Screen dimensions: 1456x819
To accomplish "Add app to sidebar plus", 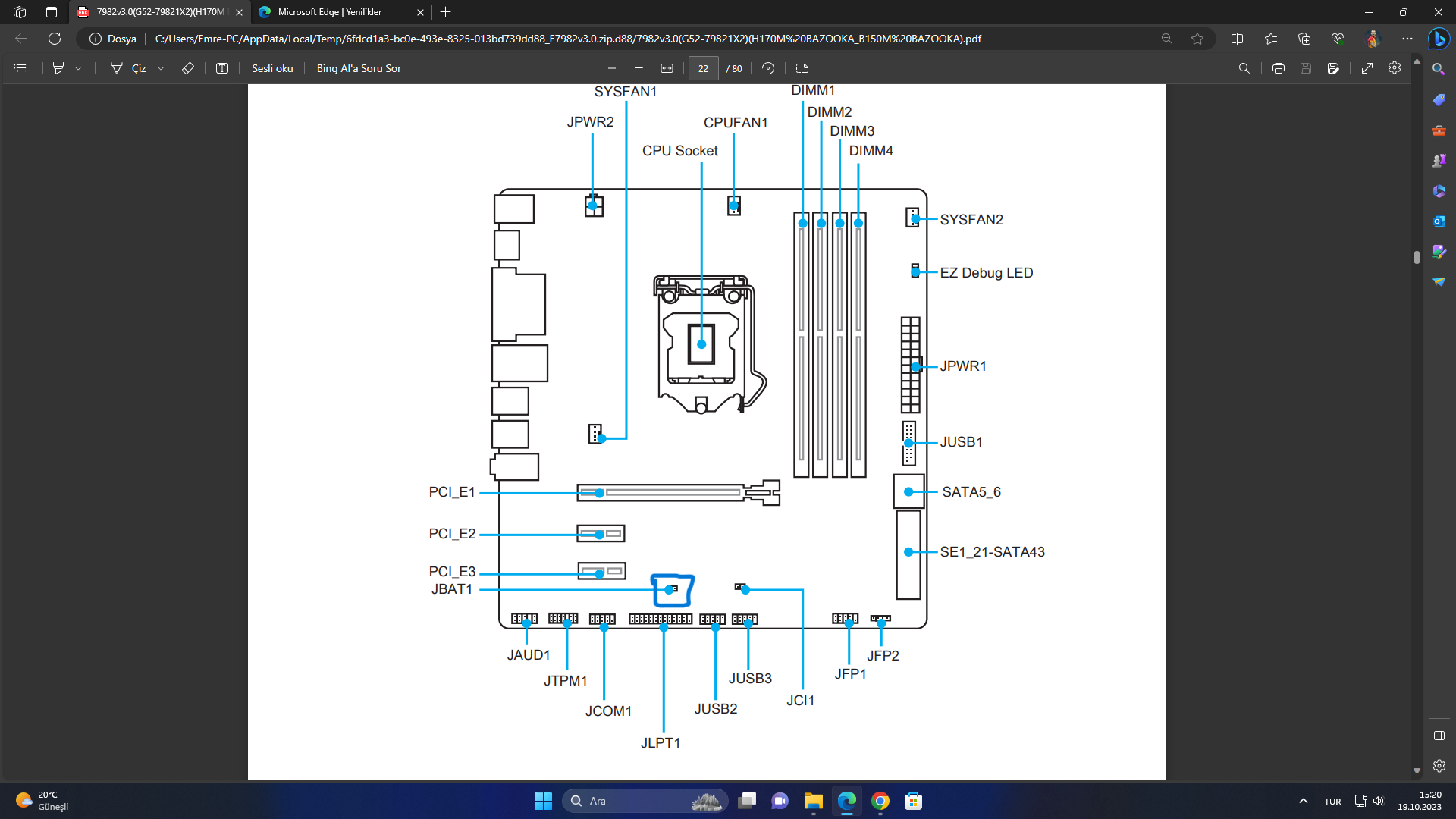I will [1439, 315].
